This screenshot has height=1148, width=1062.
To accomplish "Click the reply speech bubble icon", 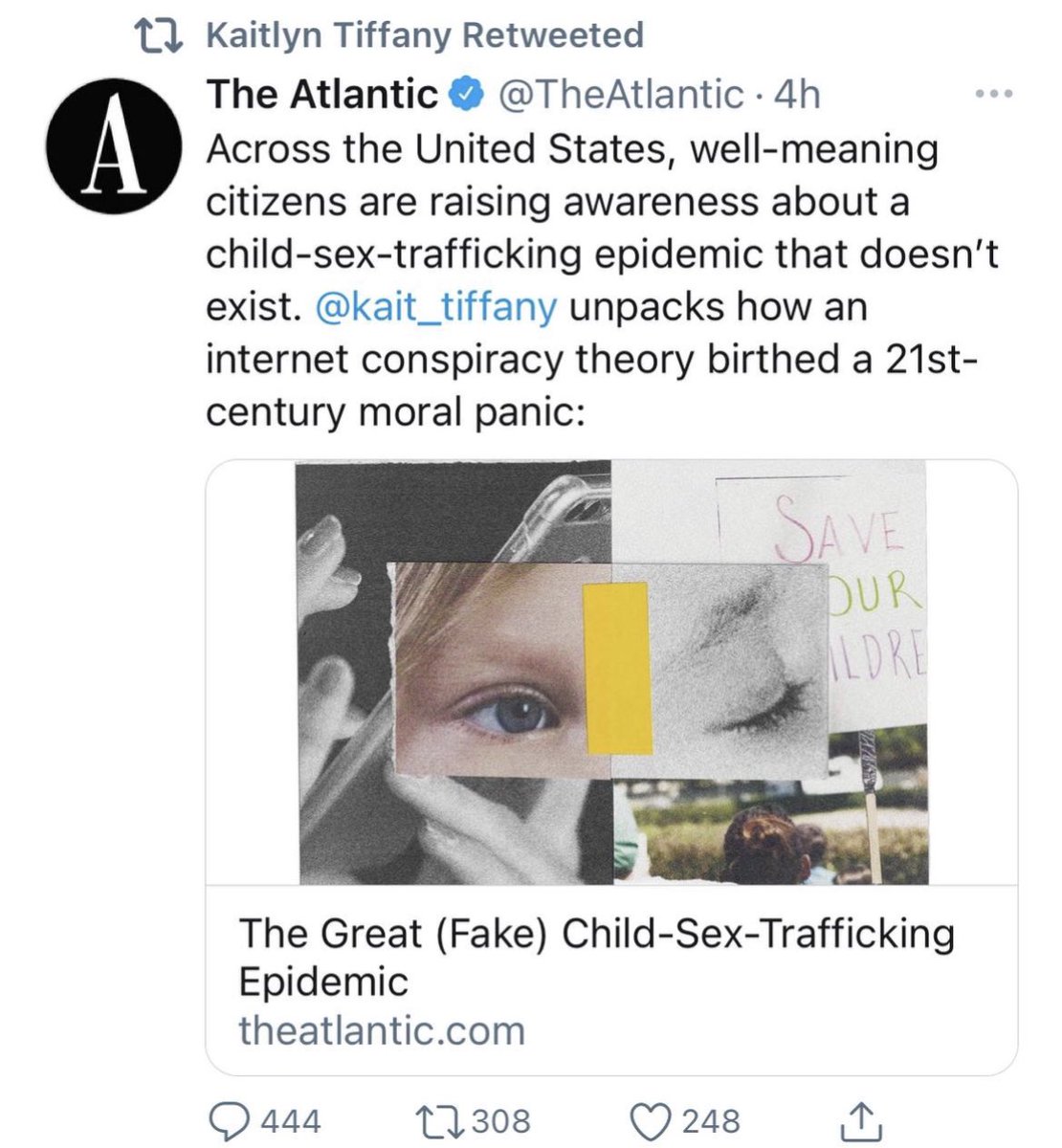I will click(x=228, y=1119).
